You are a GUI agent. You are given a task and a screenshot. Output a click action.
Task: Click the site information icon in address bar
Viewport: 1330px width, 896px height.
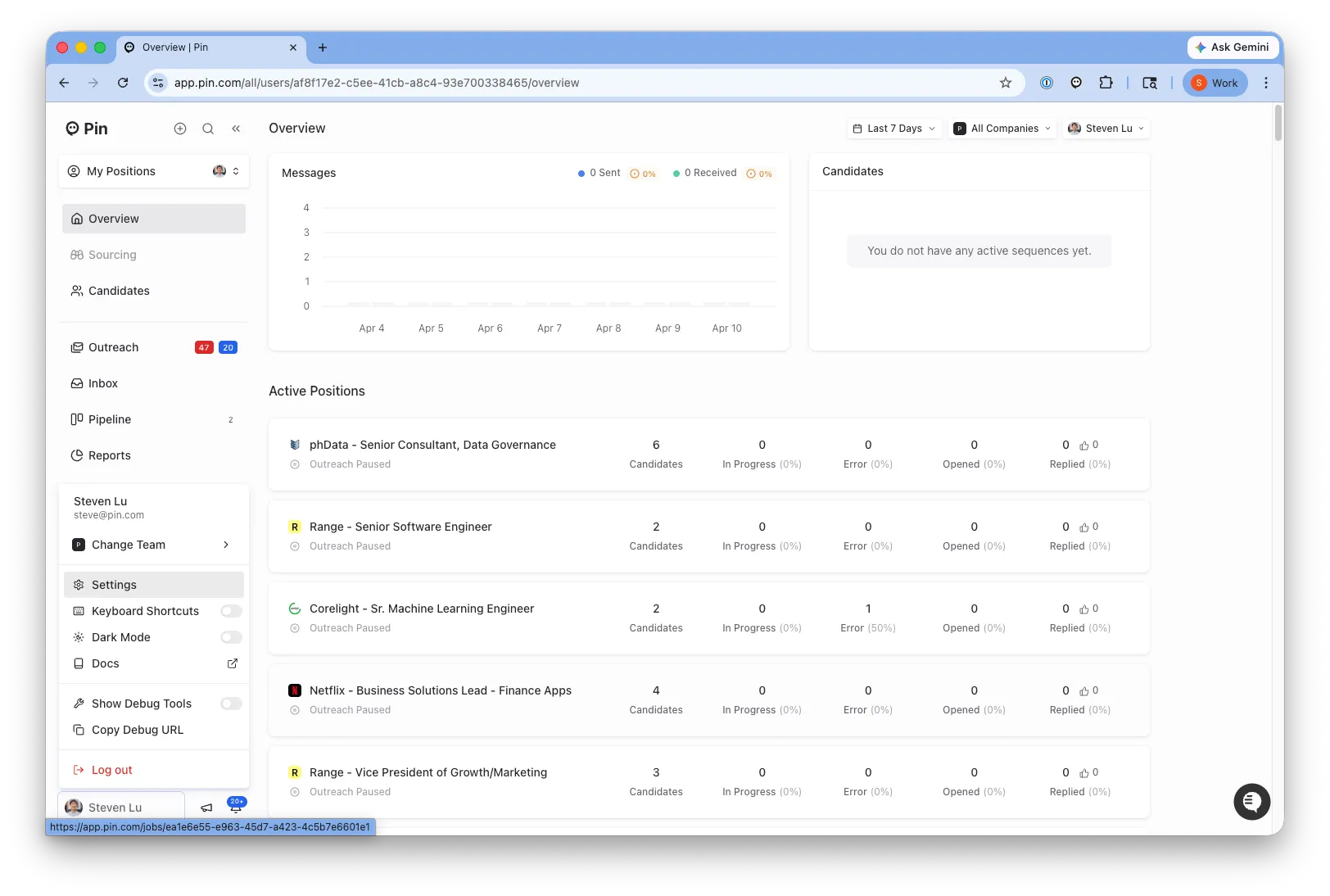(159, 83)
